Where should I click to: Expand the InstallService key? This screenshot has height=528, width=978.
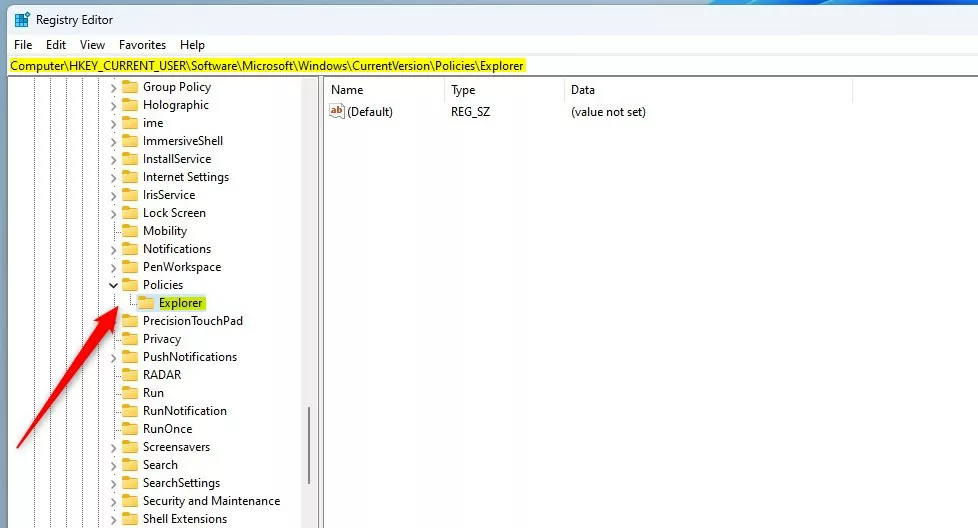coord(113,160)
